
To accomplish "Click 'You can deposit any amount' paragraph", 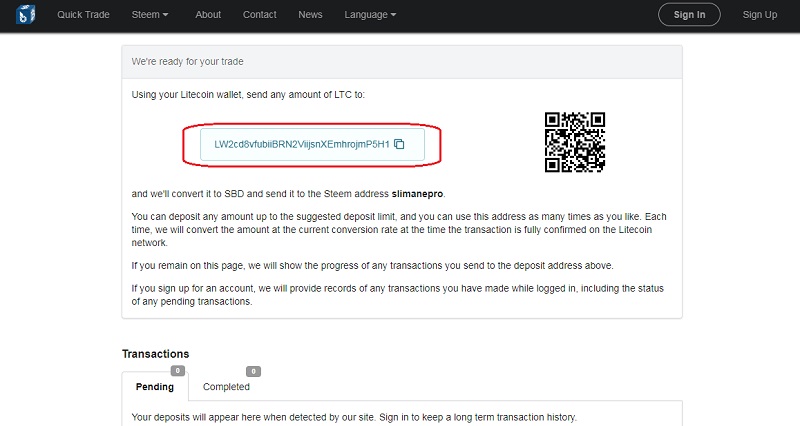I will pyautogui.click(x=399, y=230).
